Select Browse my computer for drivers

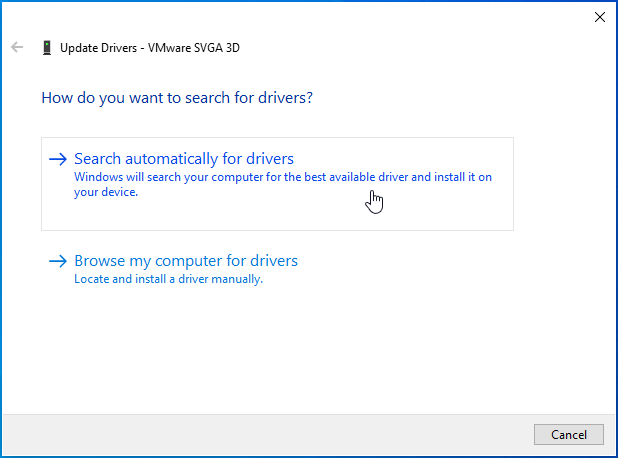pyautogui.click(x=186, y=261)
